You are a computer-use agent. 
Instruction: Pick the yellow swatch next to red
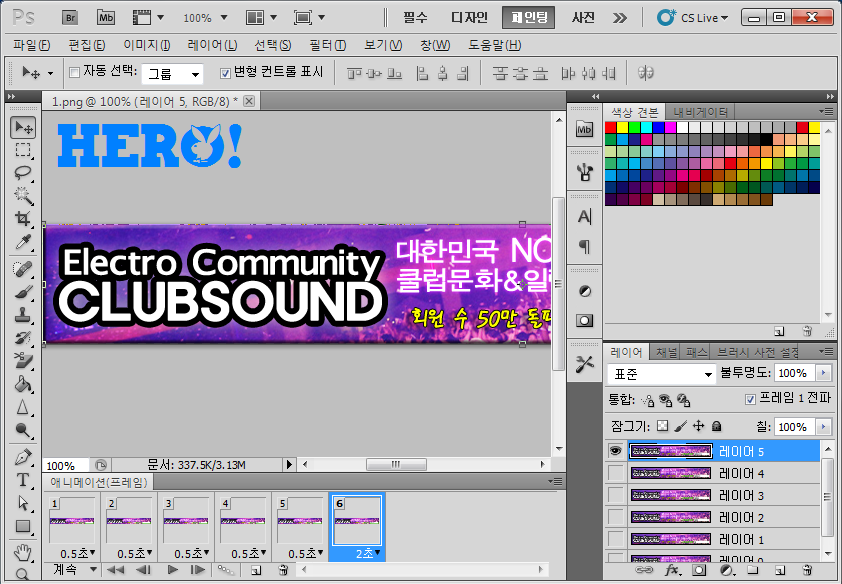click(622, 128)
